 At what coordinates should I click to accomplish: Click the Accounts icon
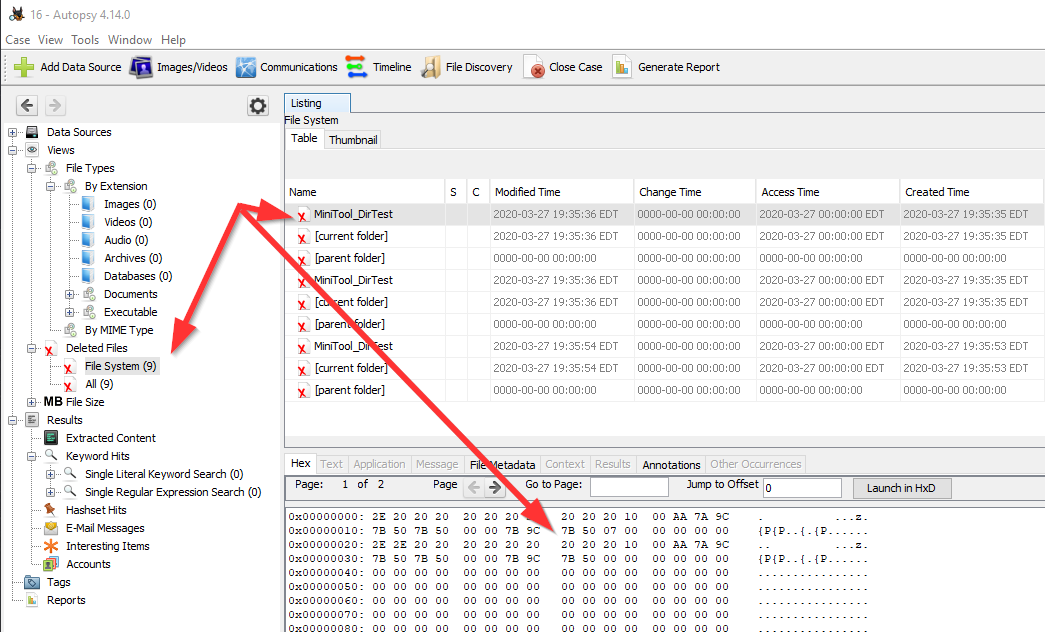(x=51, y=564)
